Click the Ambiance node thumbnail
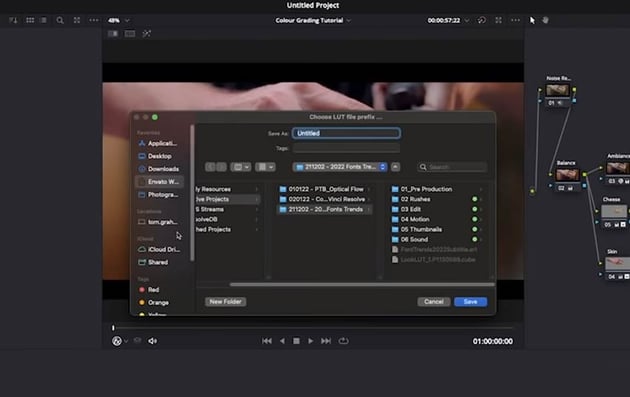Screen dimensions: 630x397 click(x=618, y=168)
